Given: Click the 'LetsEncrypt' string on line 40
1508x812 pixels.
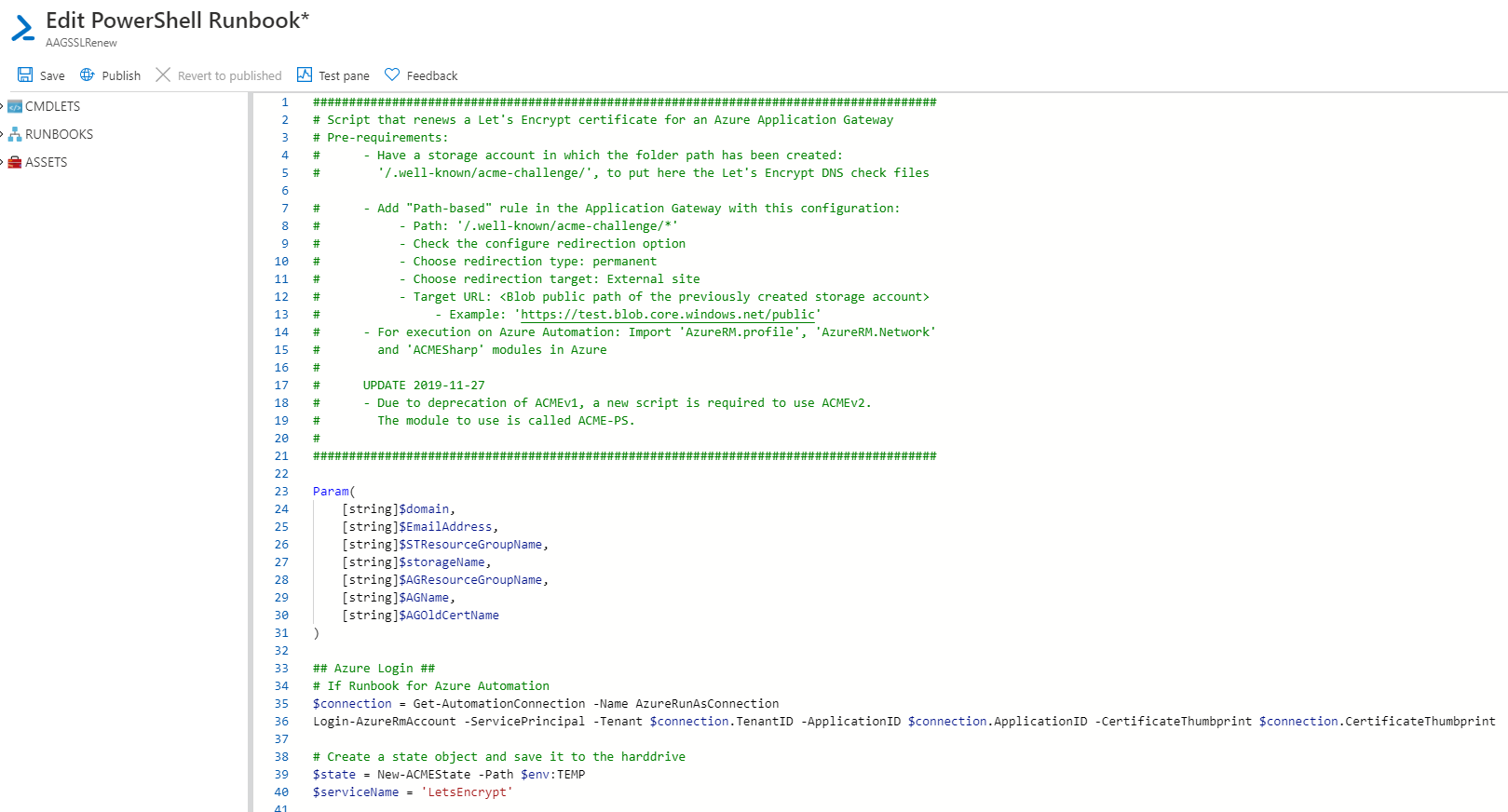Looking at the screenshot, I should [467, 792].
